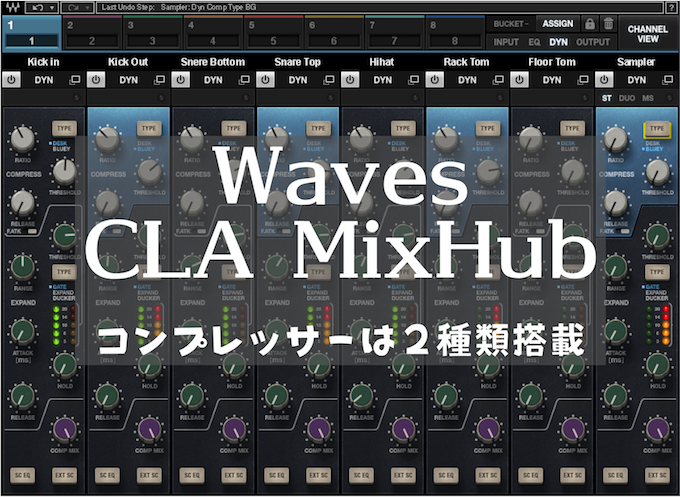Switch to the INPUT section tab
The width and height of the screenshot is (680, 497).
[x=506, y=42]
